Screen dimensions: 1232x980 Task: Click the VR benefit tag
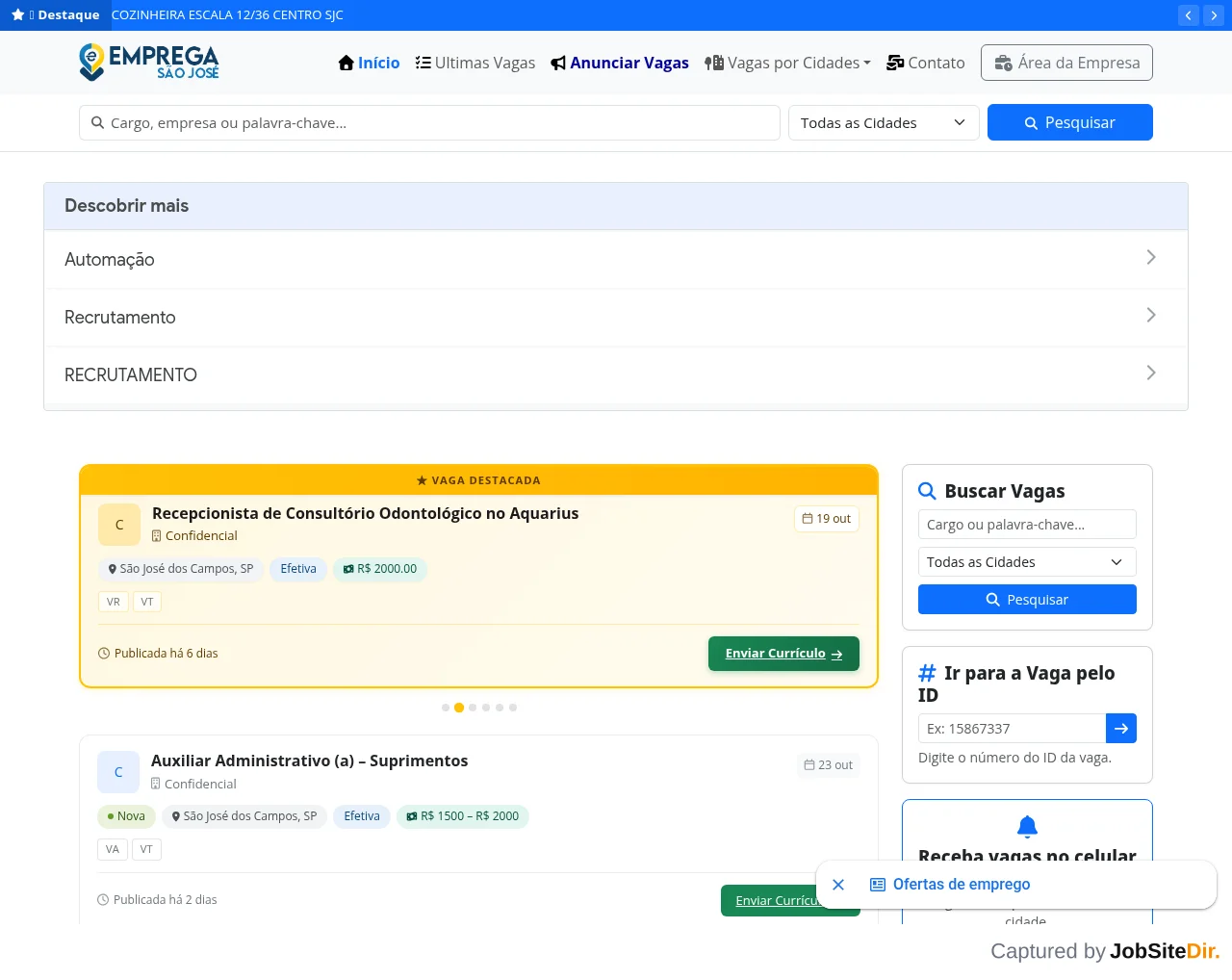pos(114,602)
